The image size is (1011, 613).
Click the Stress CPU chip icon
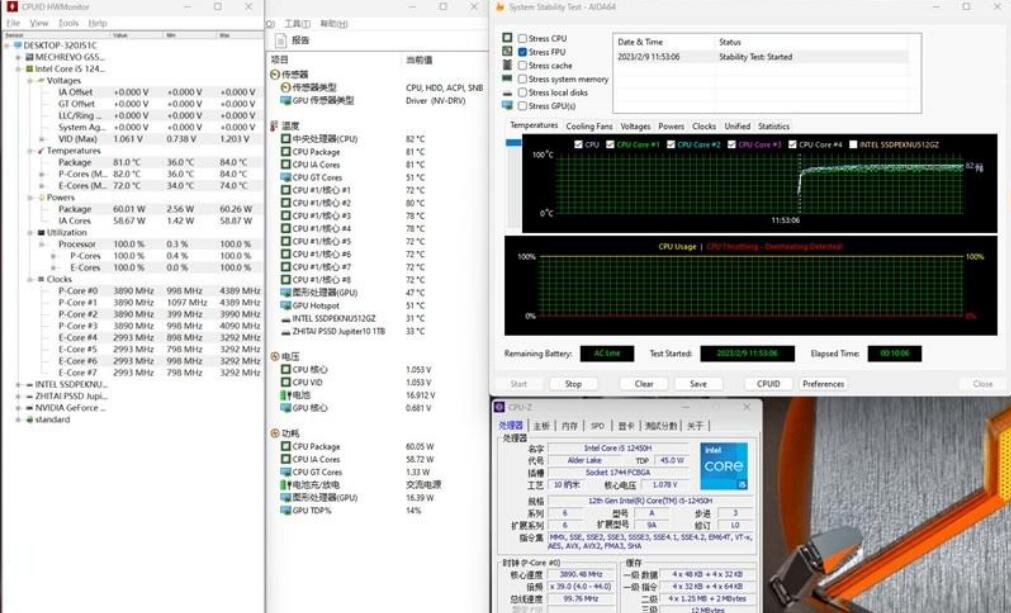[x=508, y=39]
